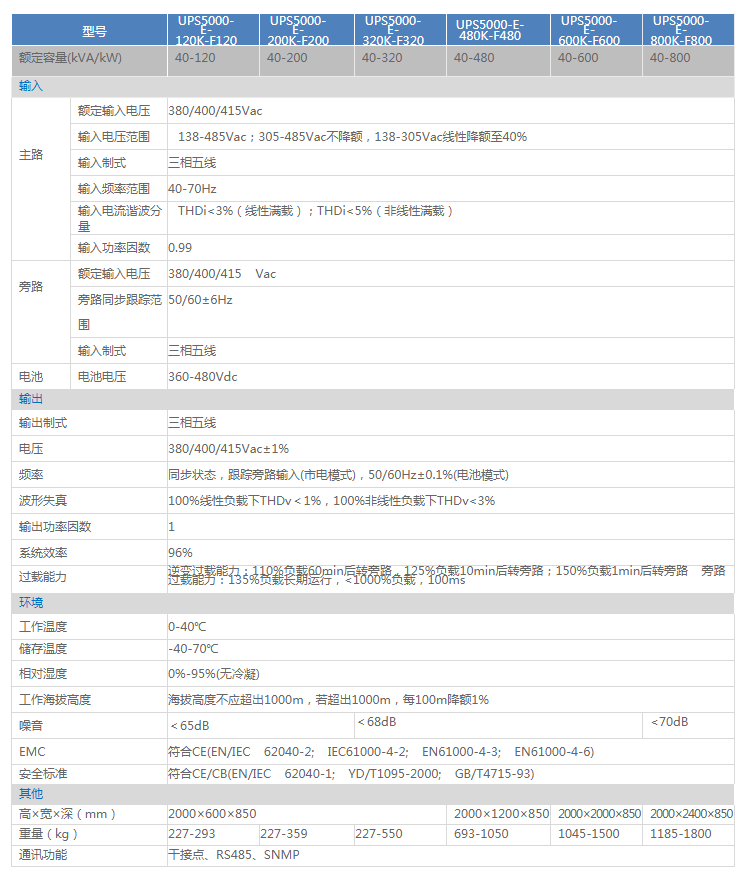Click the 额定容量(kVA/kW) row label
748x877 pixels.
(x=70, y=58)
